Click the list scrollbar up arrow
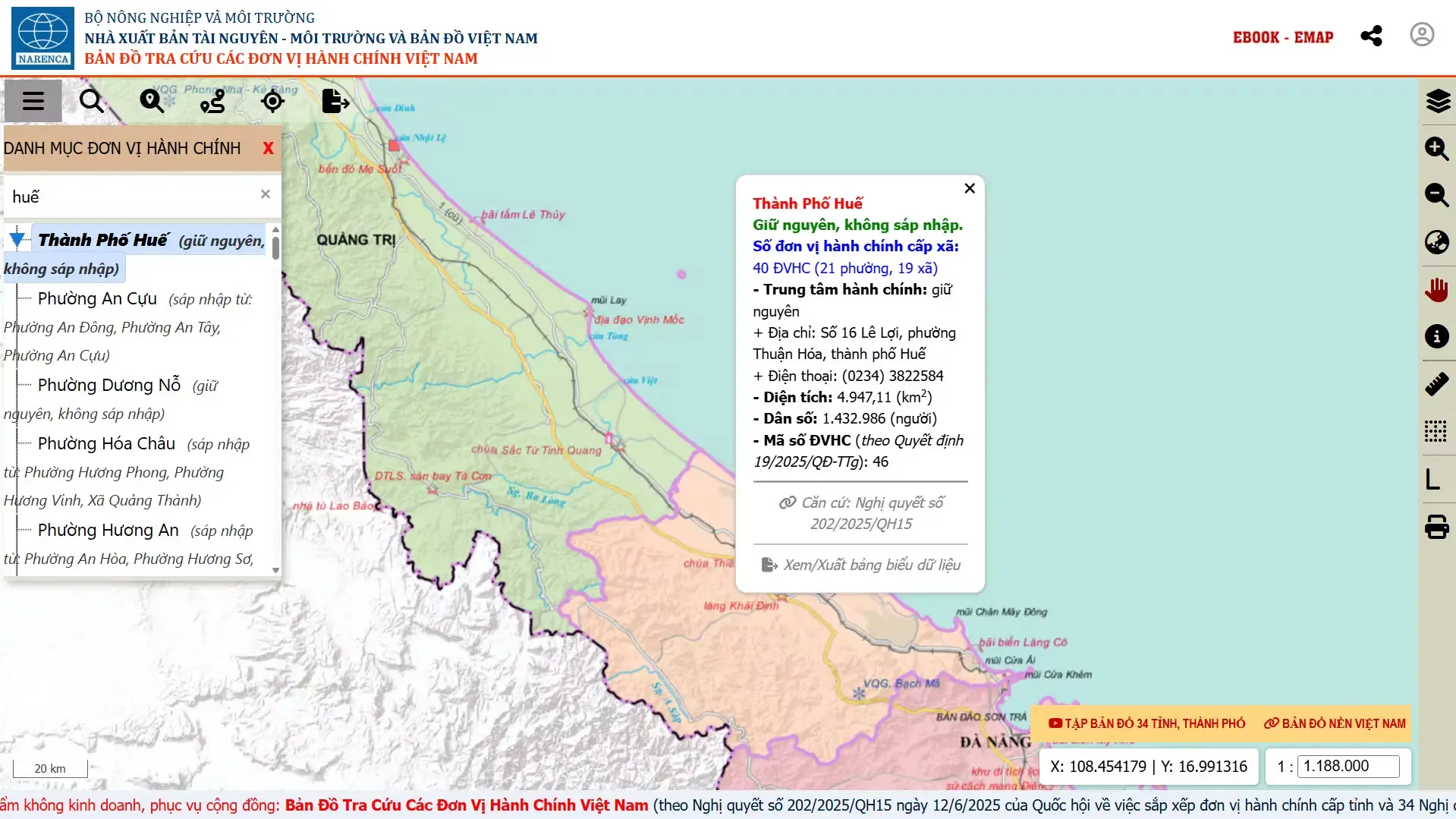This screenshot has width=1456, height=819. point(275,229)
